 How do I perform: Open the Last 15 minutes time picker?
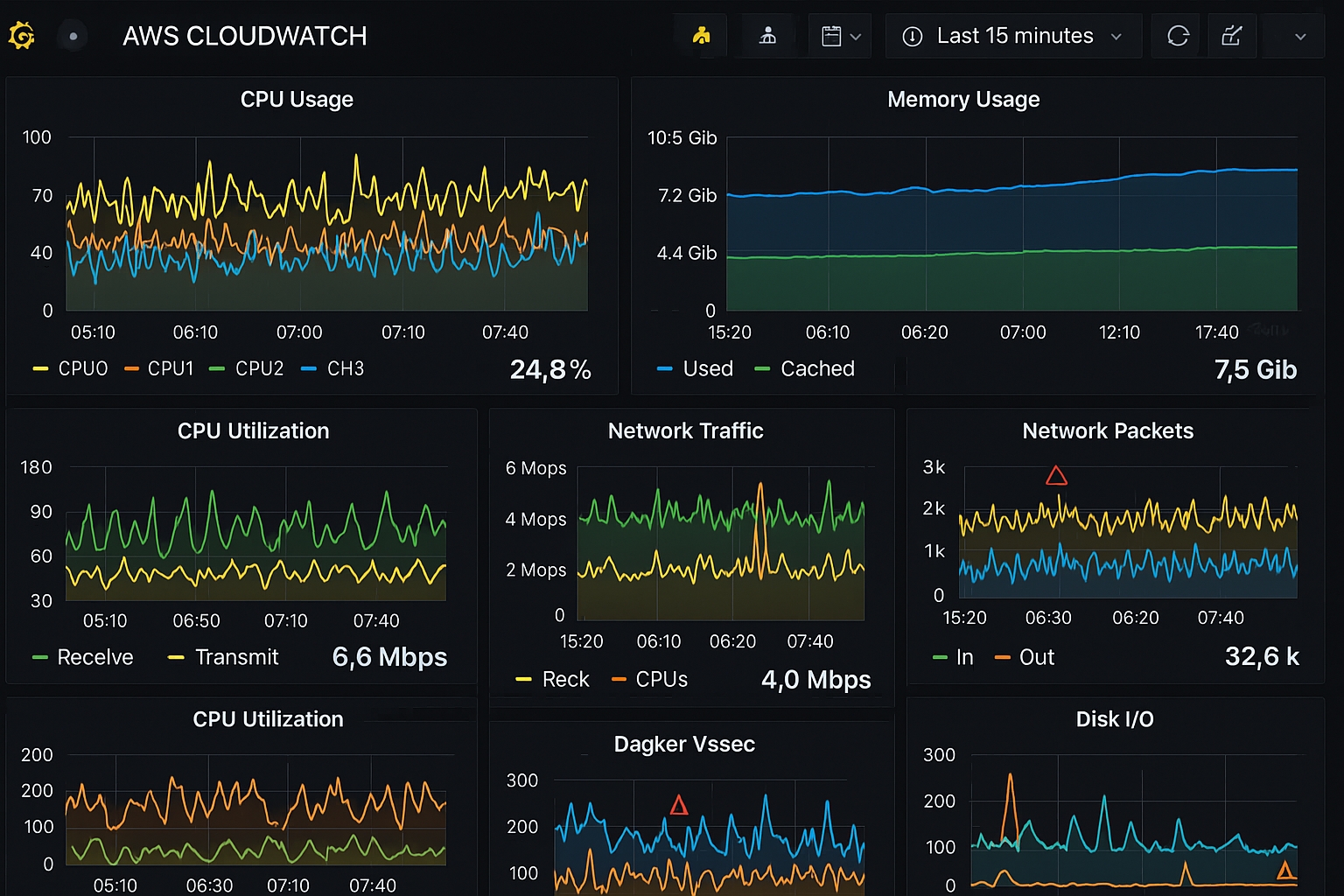coord(1013,36)
